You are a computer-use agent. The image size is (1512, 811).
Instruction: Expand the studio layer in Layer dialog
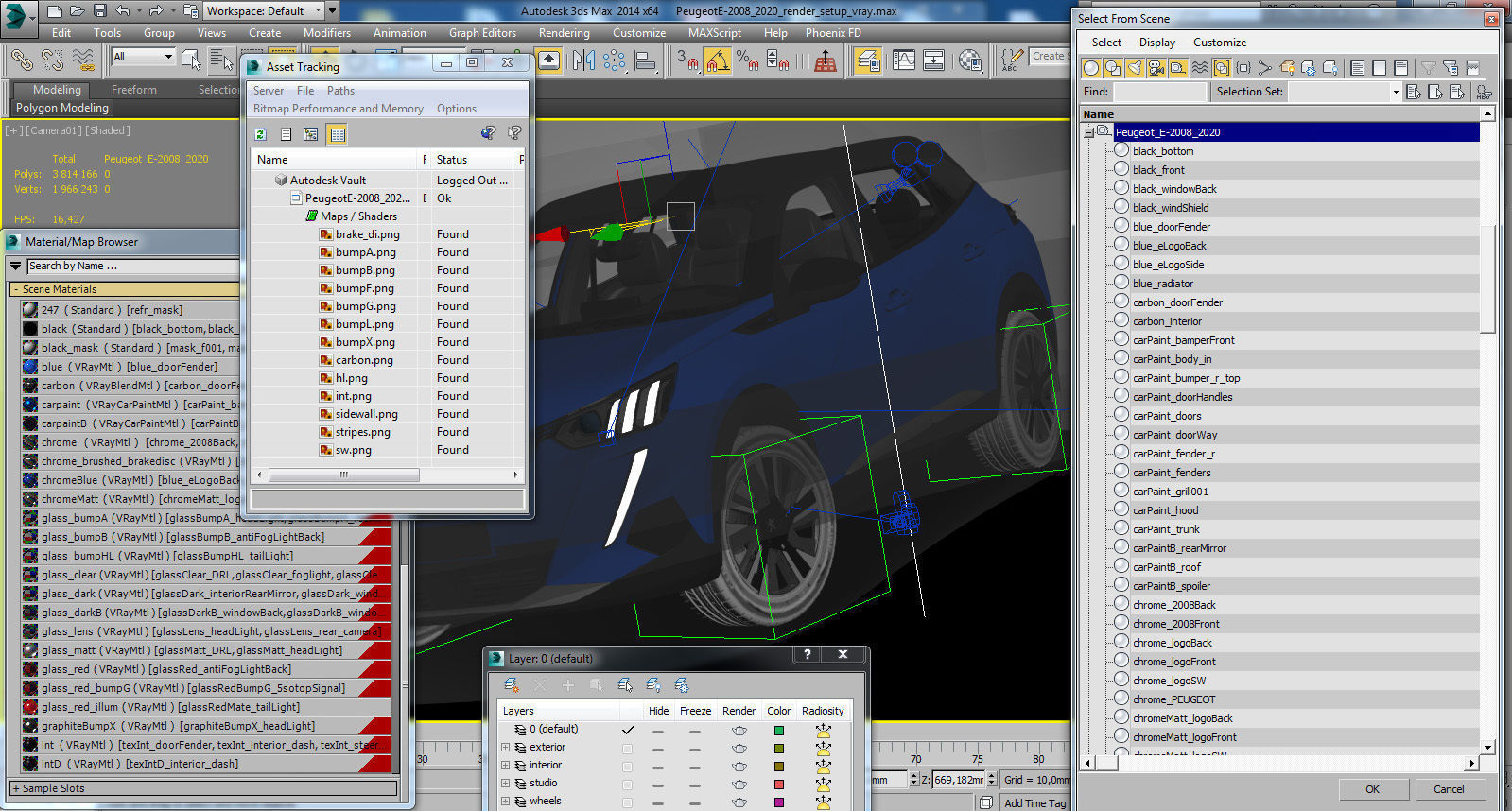click(505, 784)
